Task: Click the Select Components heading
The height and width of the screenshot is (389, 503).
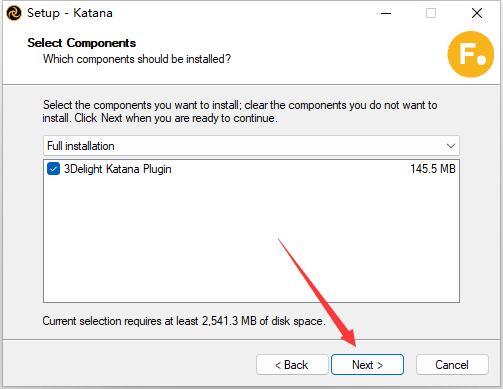Action: coord(82,43)
